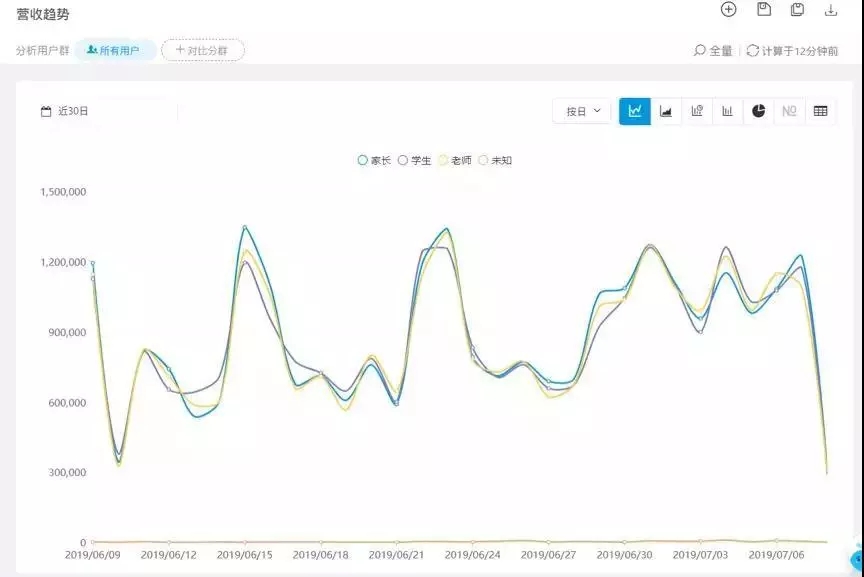Click the calendar icon beside 近30日
This screenshot has width=864, height=577.
[x=46, y=111]
